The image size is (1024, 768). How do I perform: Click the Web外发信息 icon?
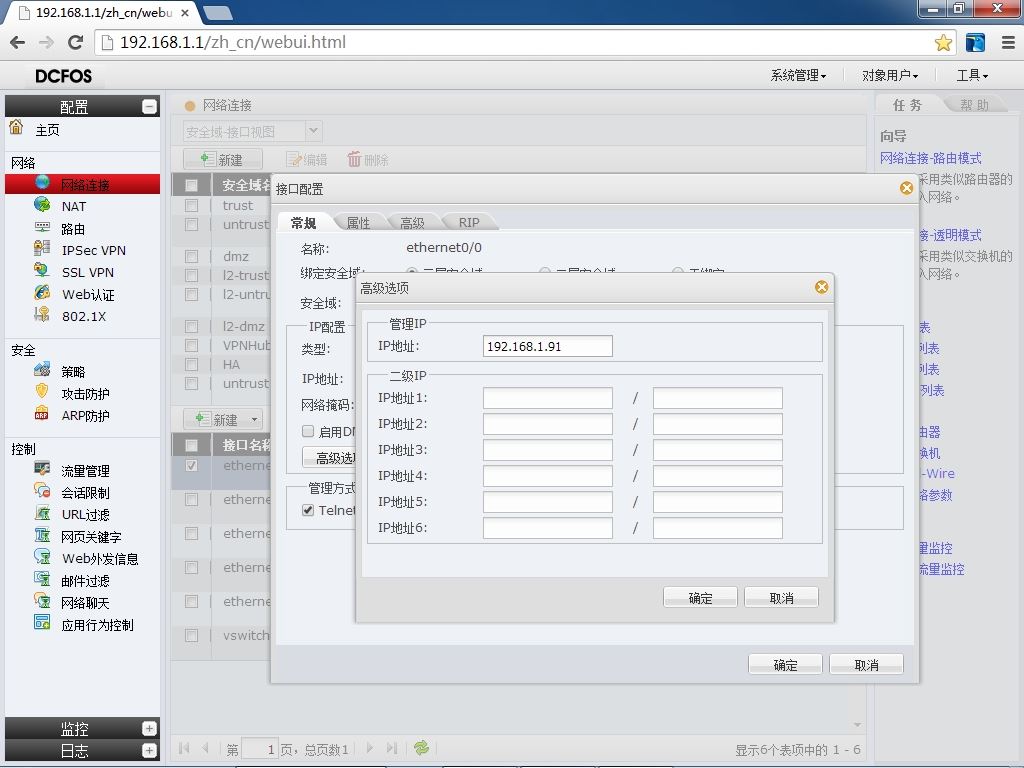click(42, 557)
